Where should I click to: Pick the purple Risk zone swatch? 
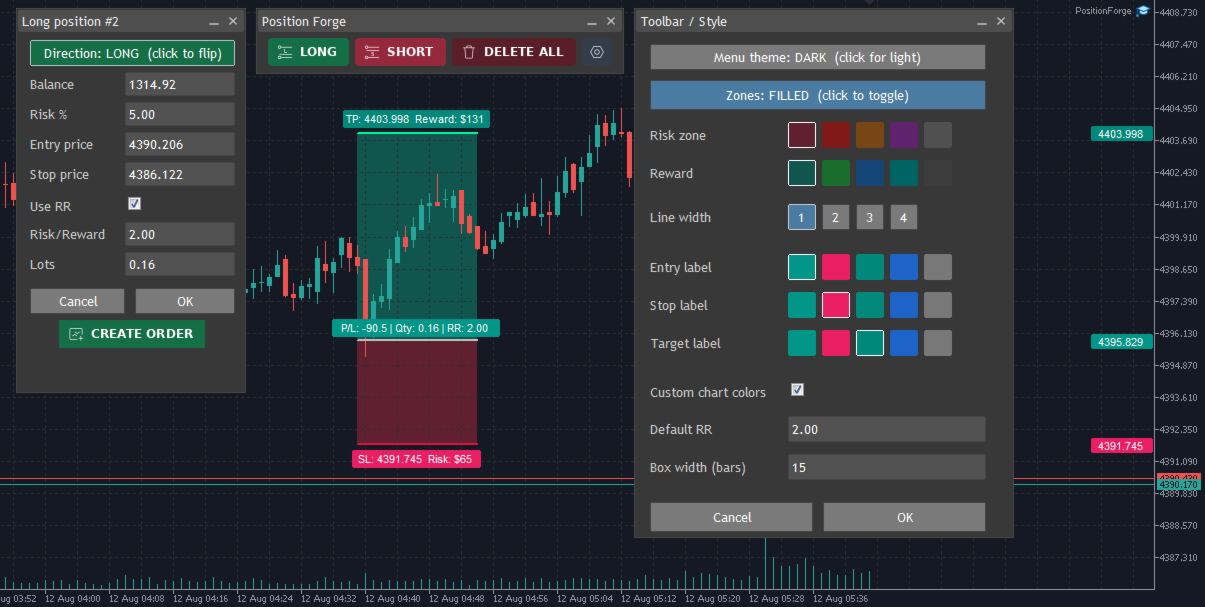[x=904, y=135]
